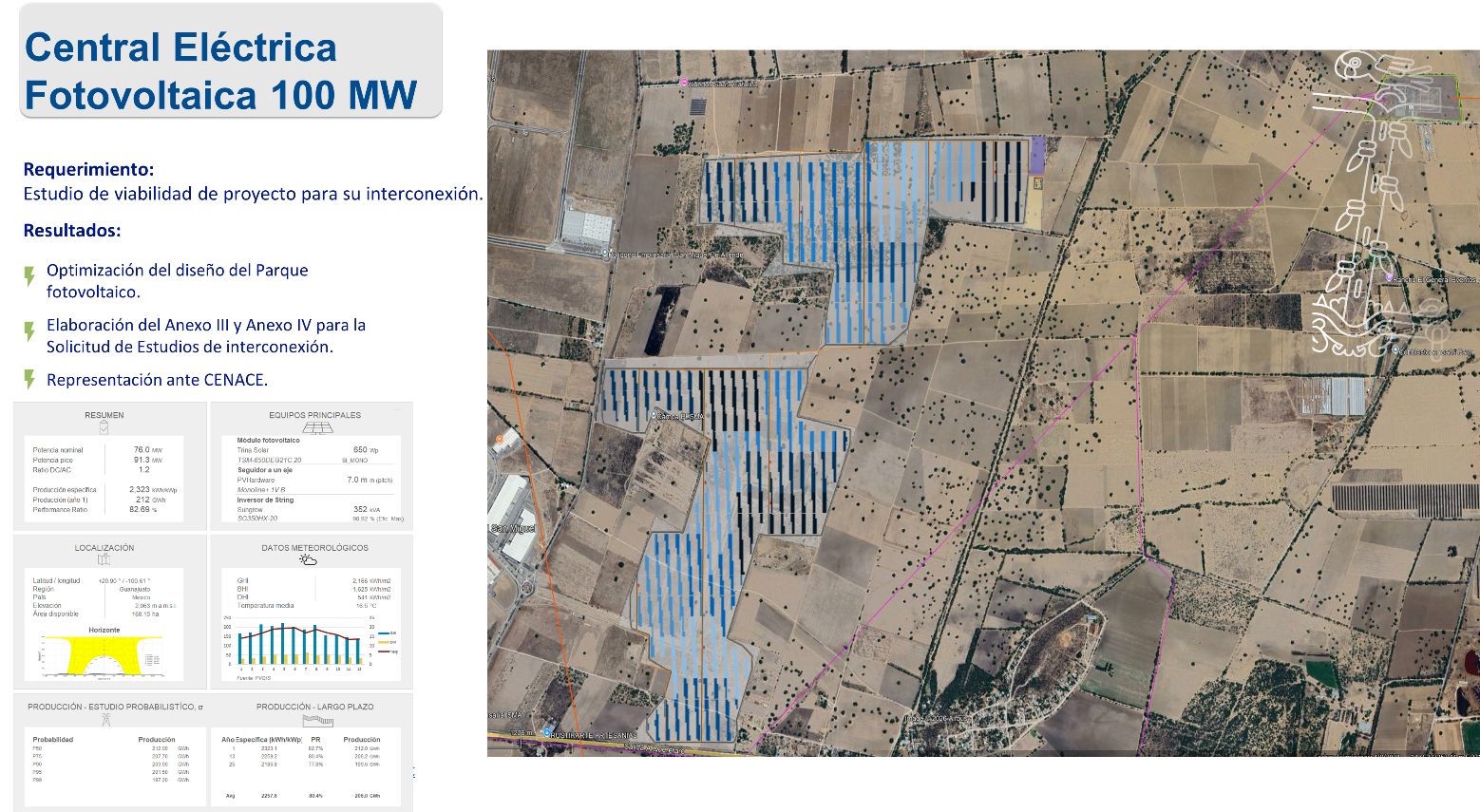Click the sun-and-cloud icon under DATOS METEOROLÓGICOS

tap(308, 559)
